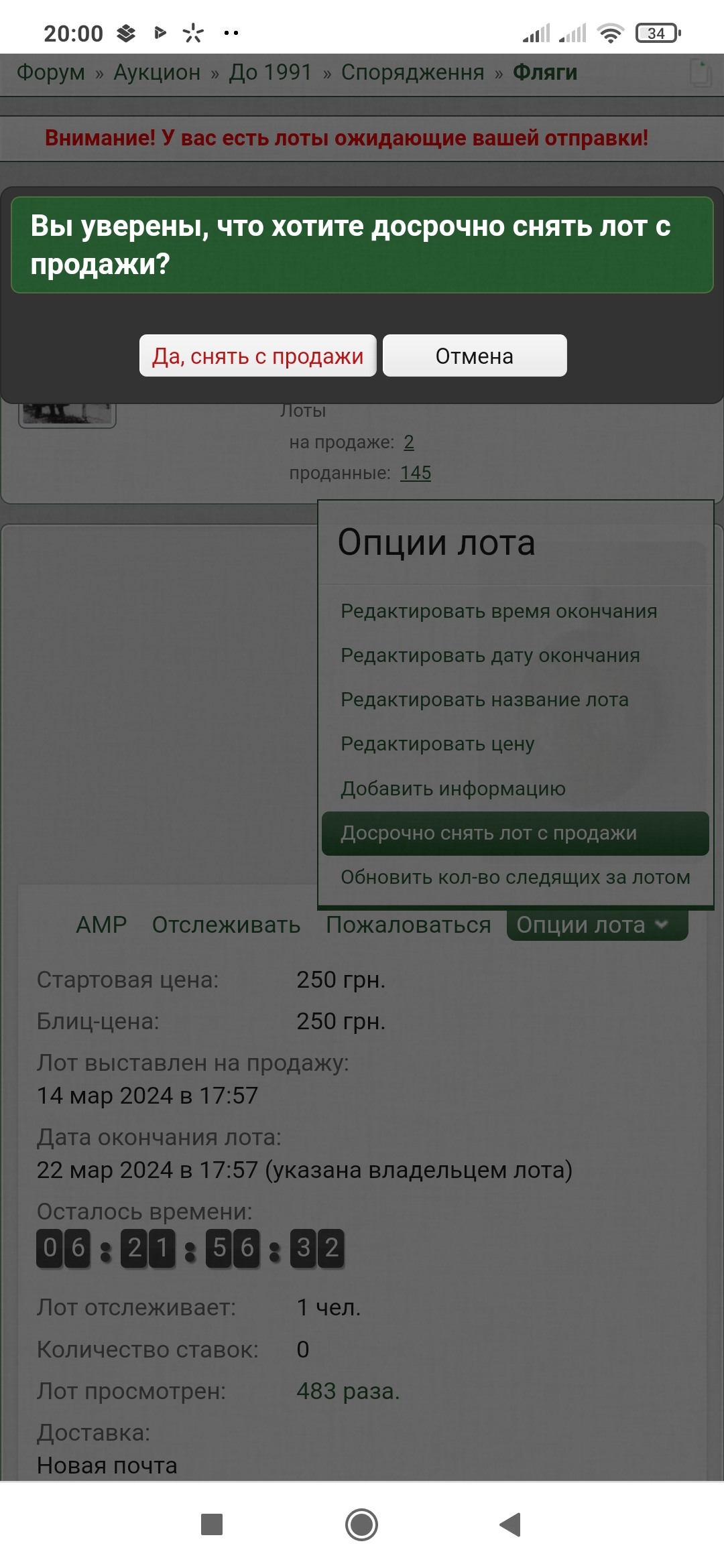Tap '14 мар 2024 в 17:57' listing date
Screen dimensions: 724x1568
pos(147,1096)
